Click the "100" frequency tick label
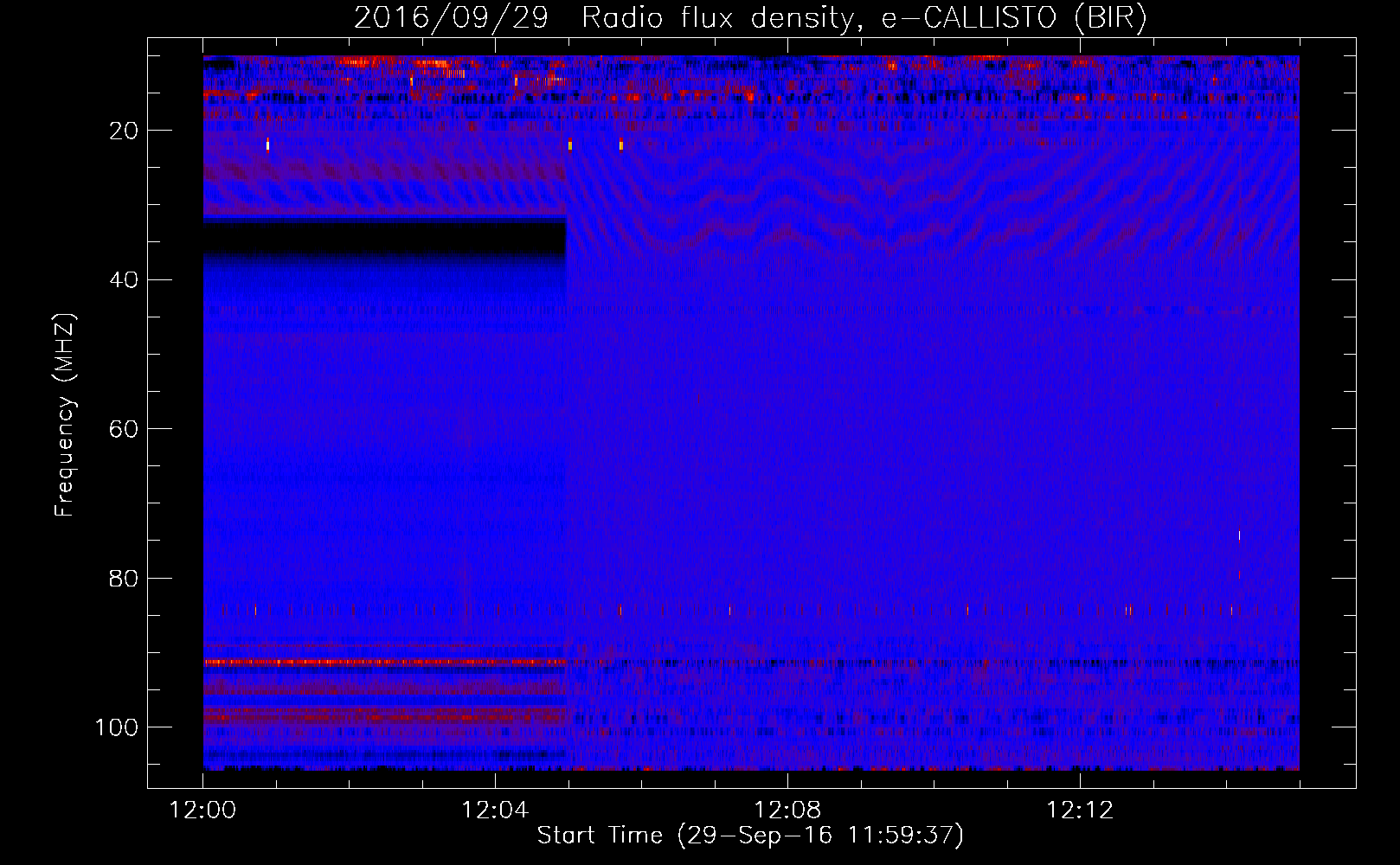The height and width of the screenshot is (865, 1400). coord(117,727)
